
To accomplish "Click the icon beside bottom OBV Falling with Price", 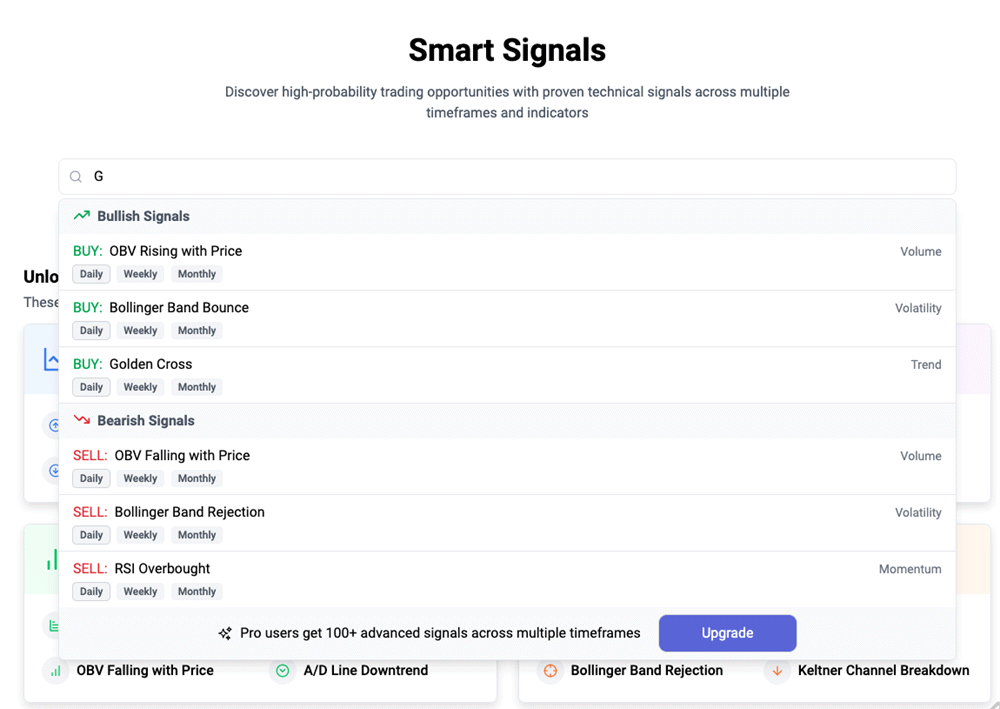I will 56,671.
